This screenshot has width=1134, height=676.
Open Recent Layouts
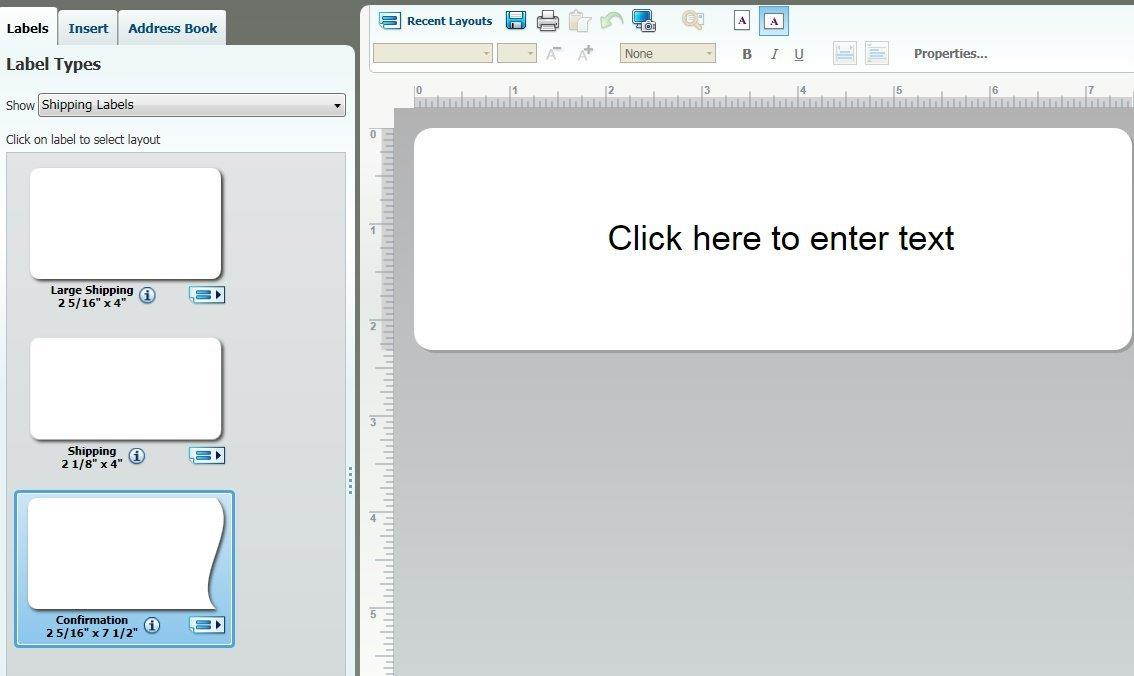(x=437, y=21)
